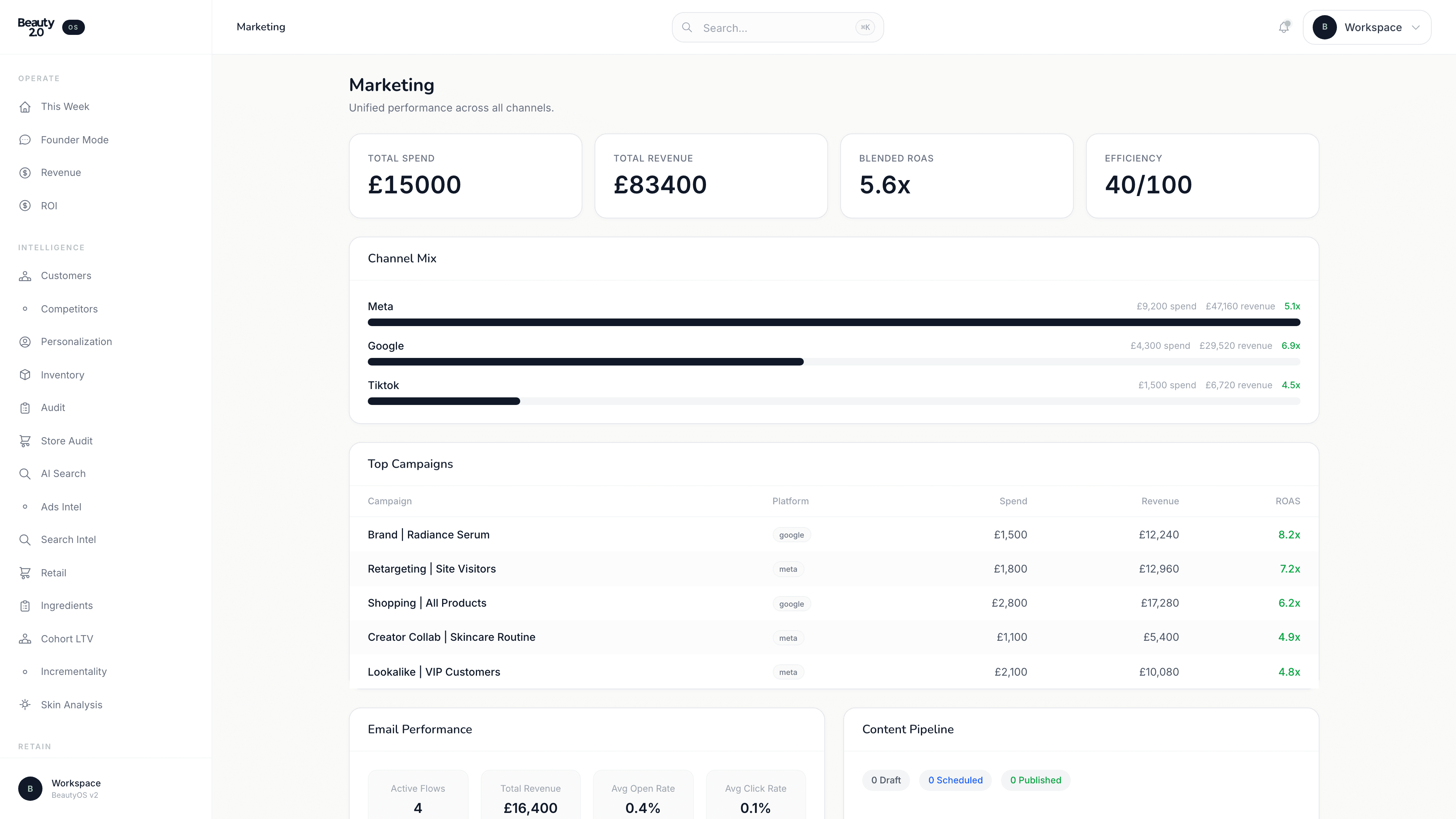
Task: Click the Retail cart icon
Action: point(25,573)
